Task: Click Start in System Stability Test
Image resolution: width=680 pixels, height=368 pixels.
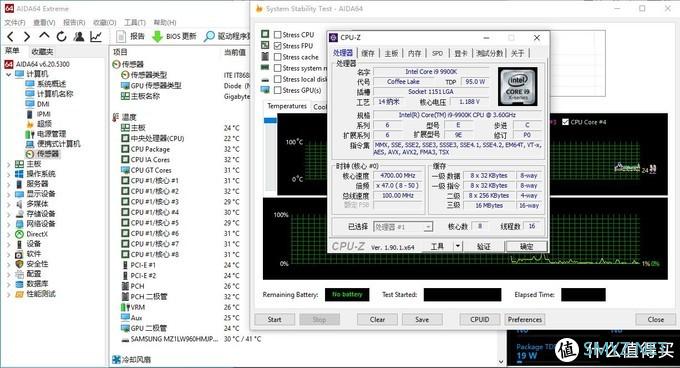Action: pos(275,319)
